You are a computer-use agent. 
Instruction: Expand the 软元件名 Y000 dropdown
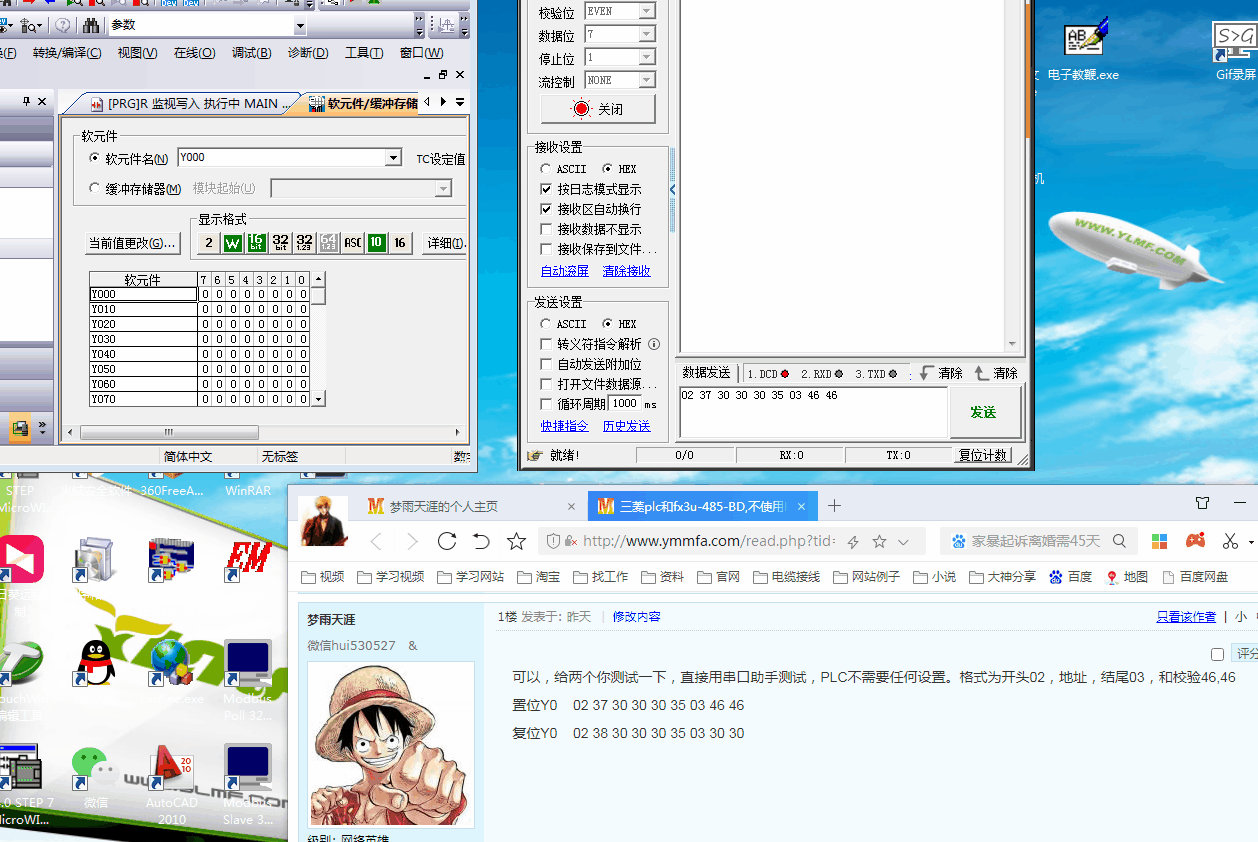393,158
